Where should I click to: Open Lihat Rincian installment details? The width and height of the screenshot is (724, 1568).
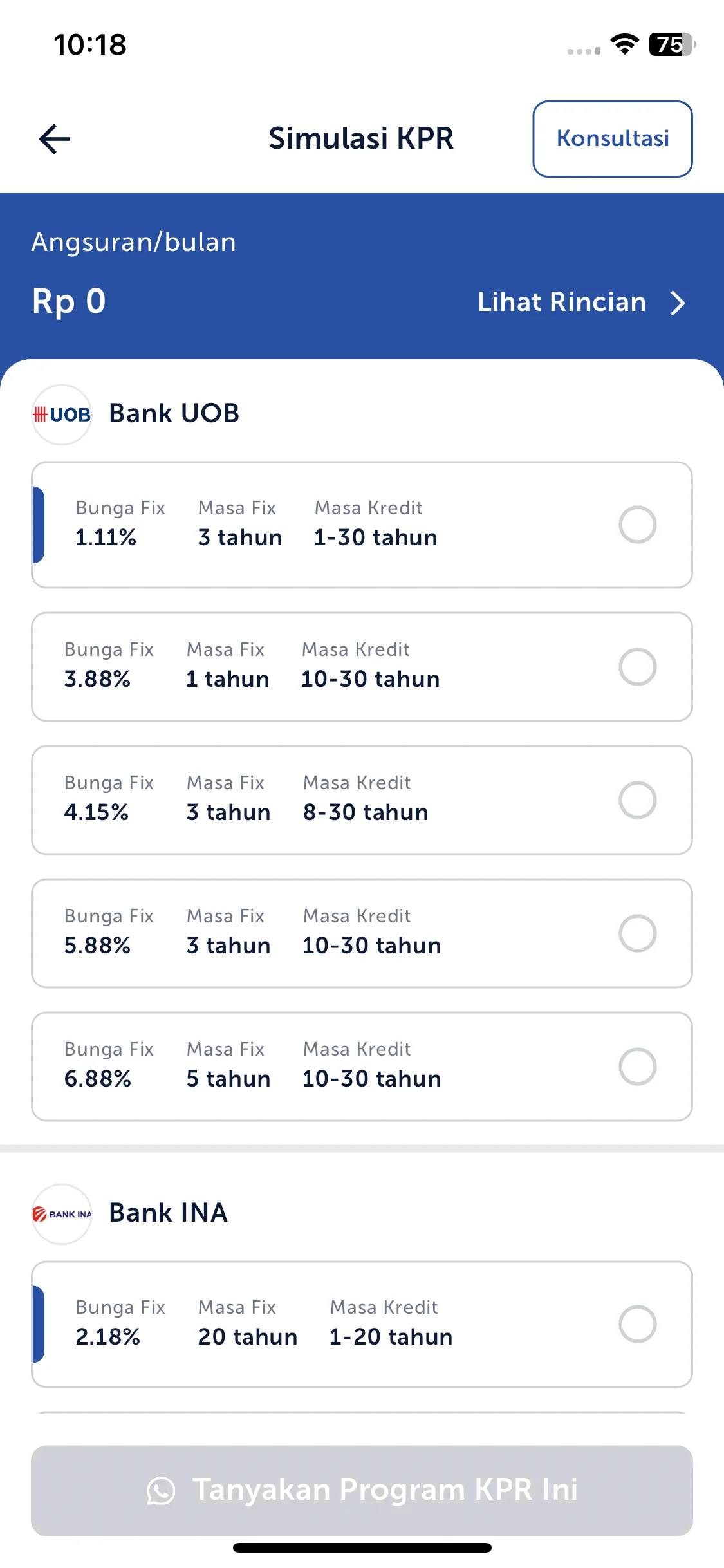(562, 302)
